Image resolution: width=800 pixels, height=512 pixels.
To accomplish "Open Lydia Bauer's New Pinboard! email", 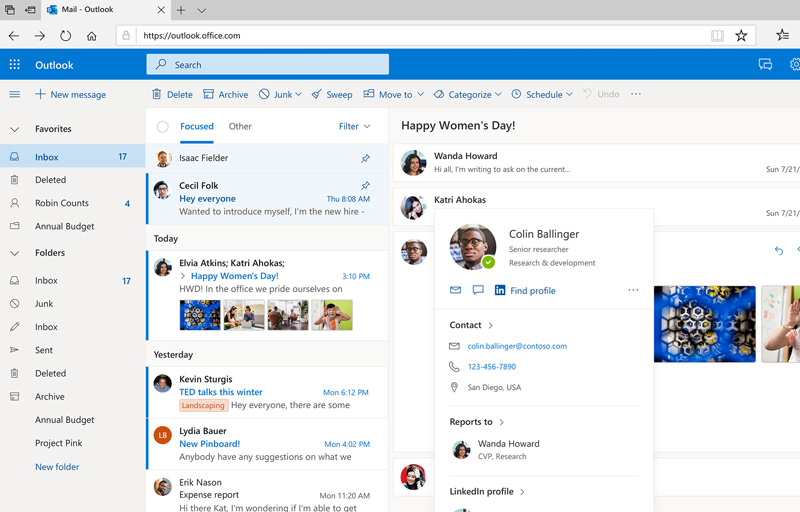I will (267, 444).
